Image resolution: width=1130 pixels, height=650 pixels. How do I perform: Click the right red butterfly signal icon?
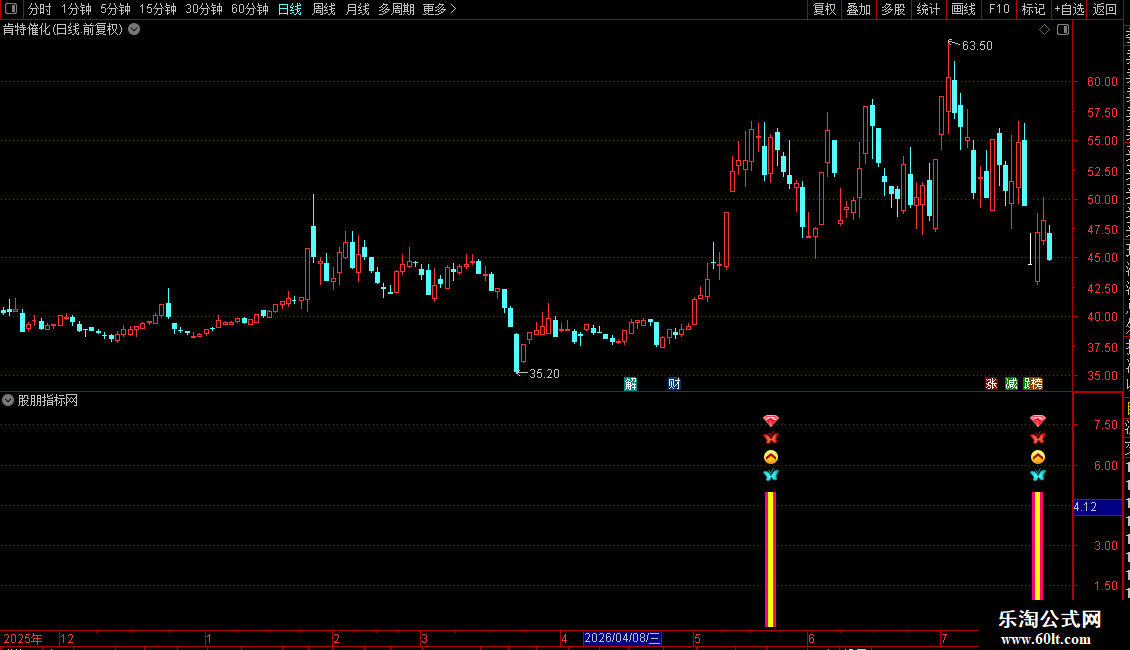[x=1037, y=438]
